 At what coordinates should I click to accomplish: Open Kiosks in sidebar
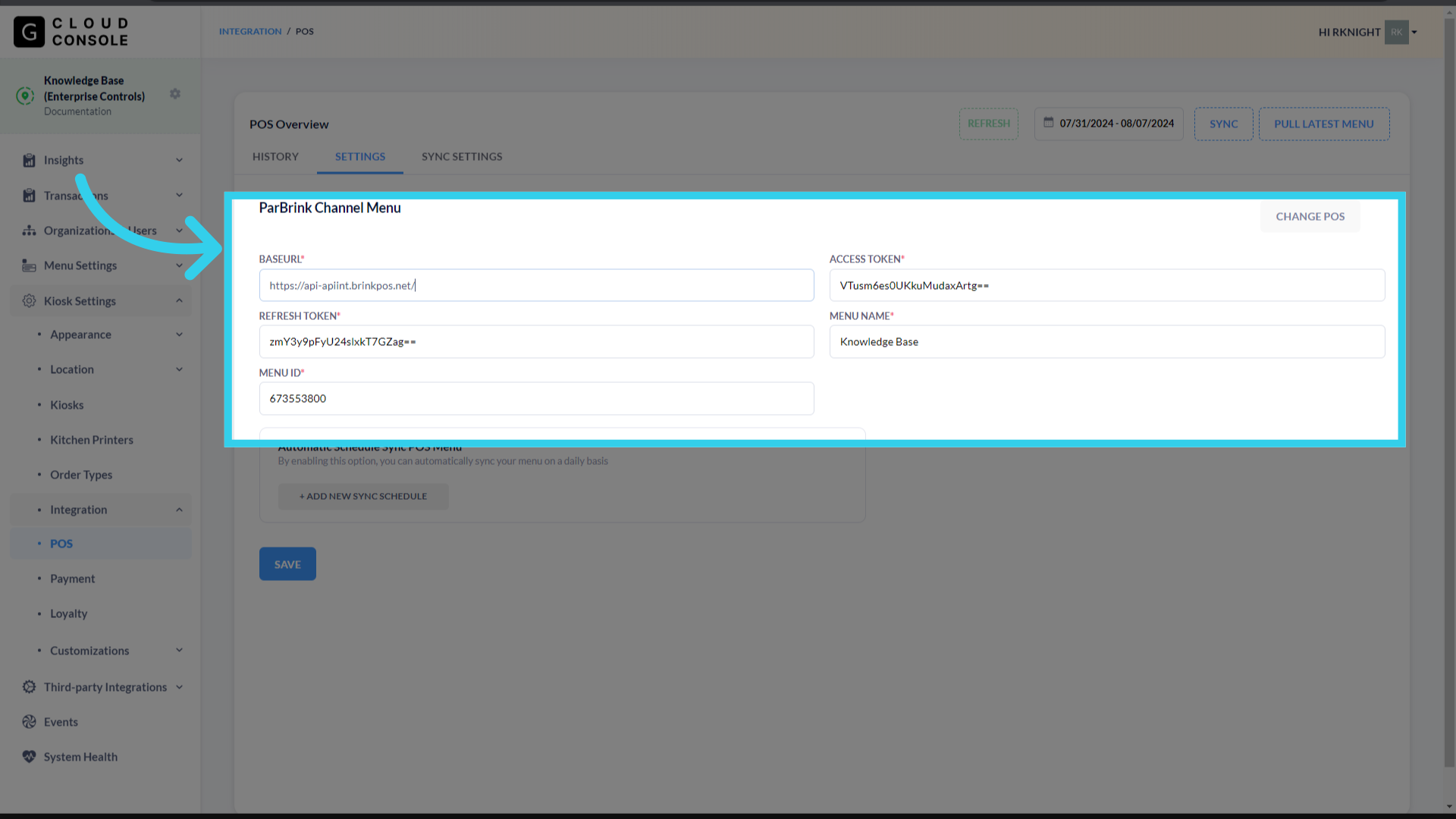[67, 405]
